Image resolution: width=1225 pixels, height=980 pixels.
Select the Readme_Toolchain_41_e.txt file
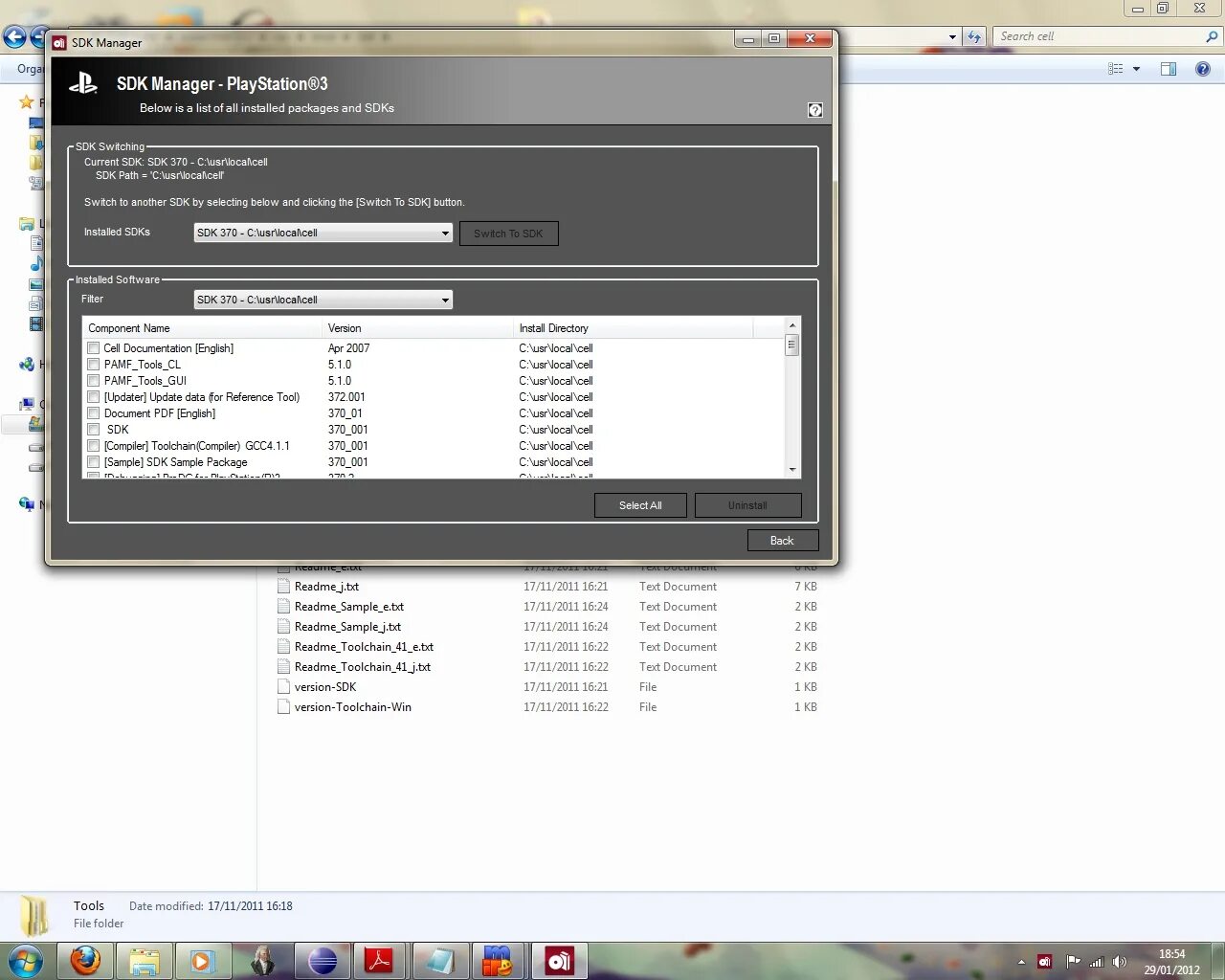364,647
